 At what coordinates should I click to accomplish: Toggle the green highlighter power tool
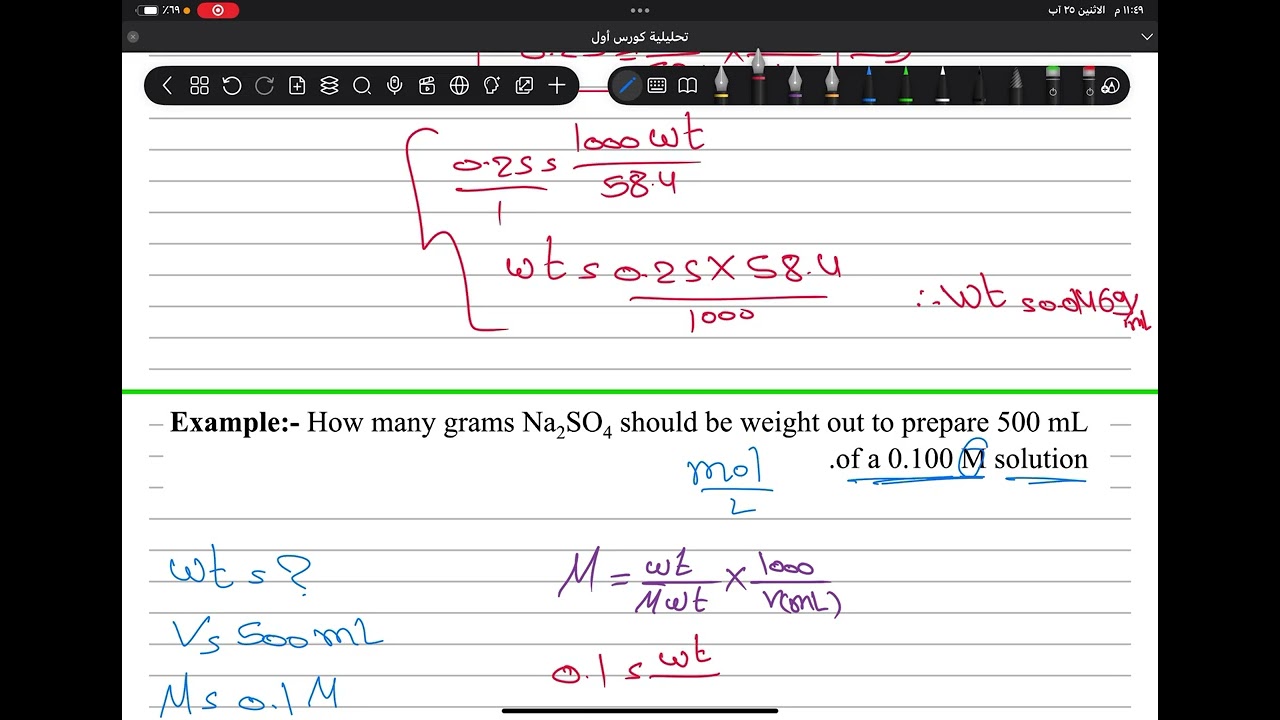[x=1053, y=84]
